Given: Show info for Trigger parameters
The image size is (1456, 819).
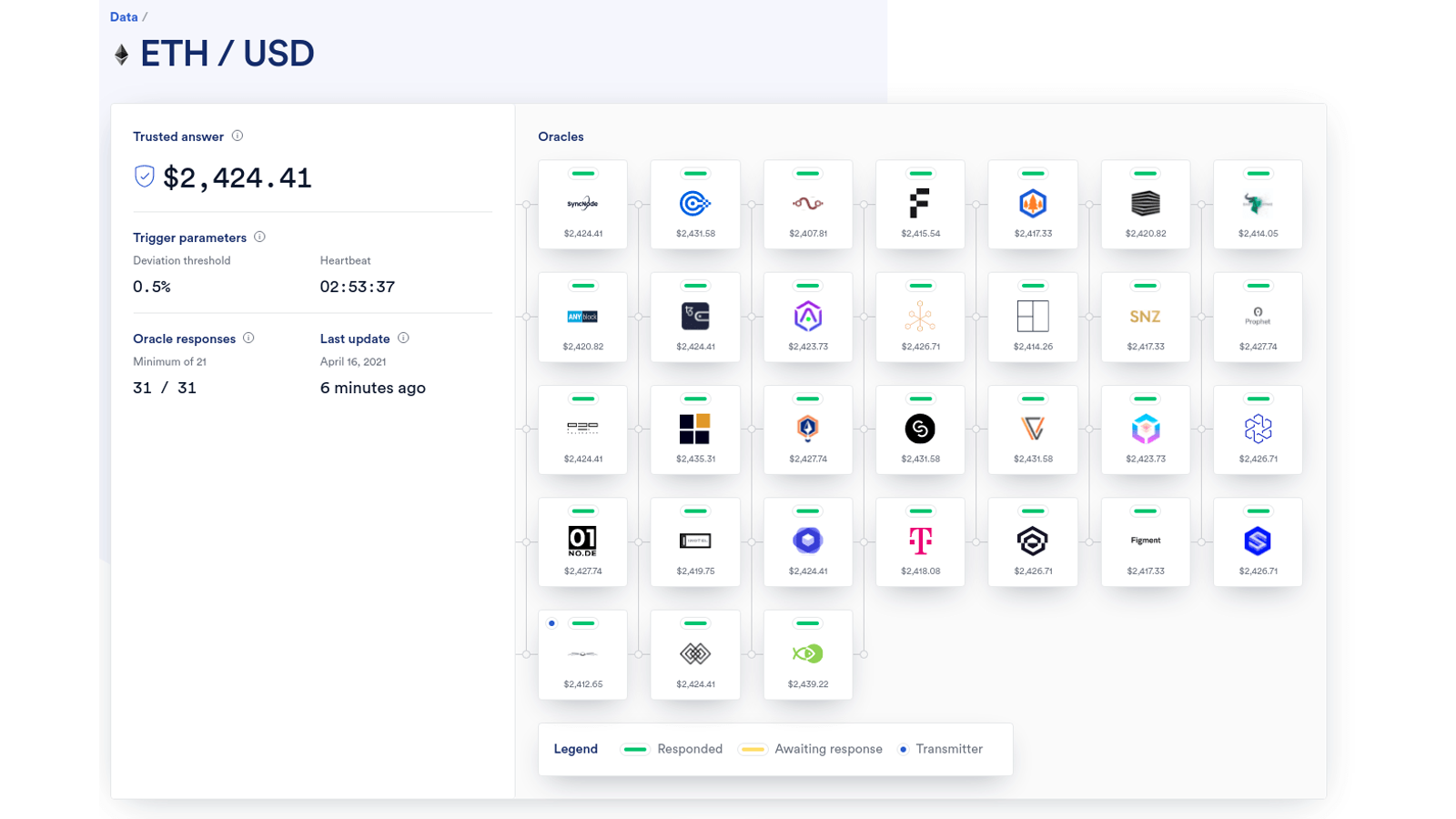Looking at the screenshot, I should 260,237.
